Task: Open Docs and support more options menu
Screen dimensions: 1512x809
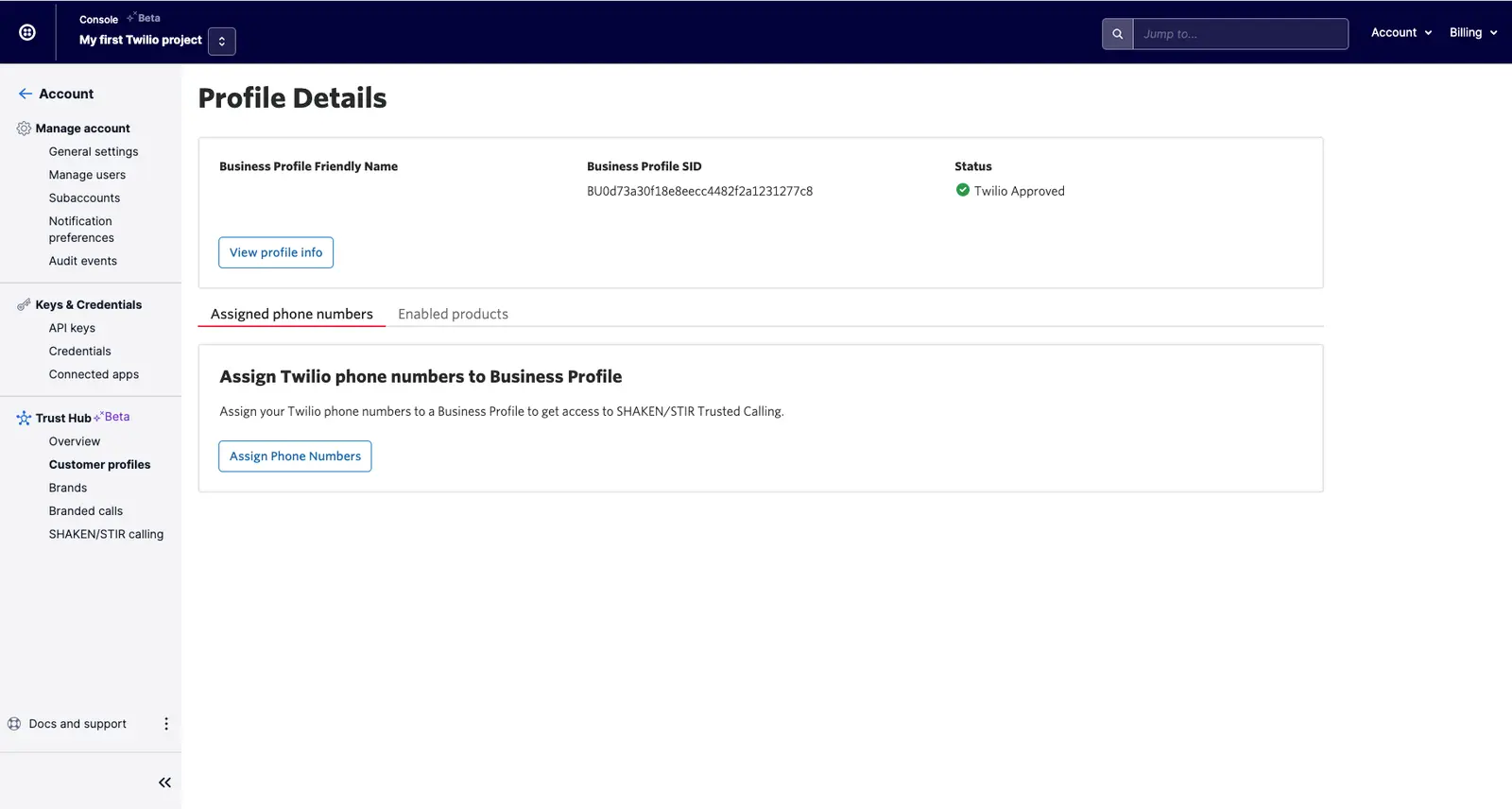Action: pos(166,724)
